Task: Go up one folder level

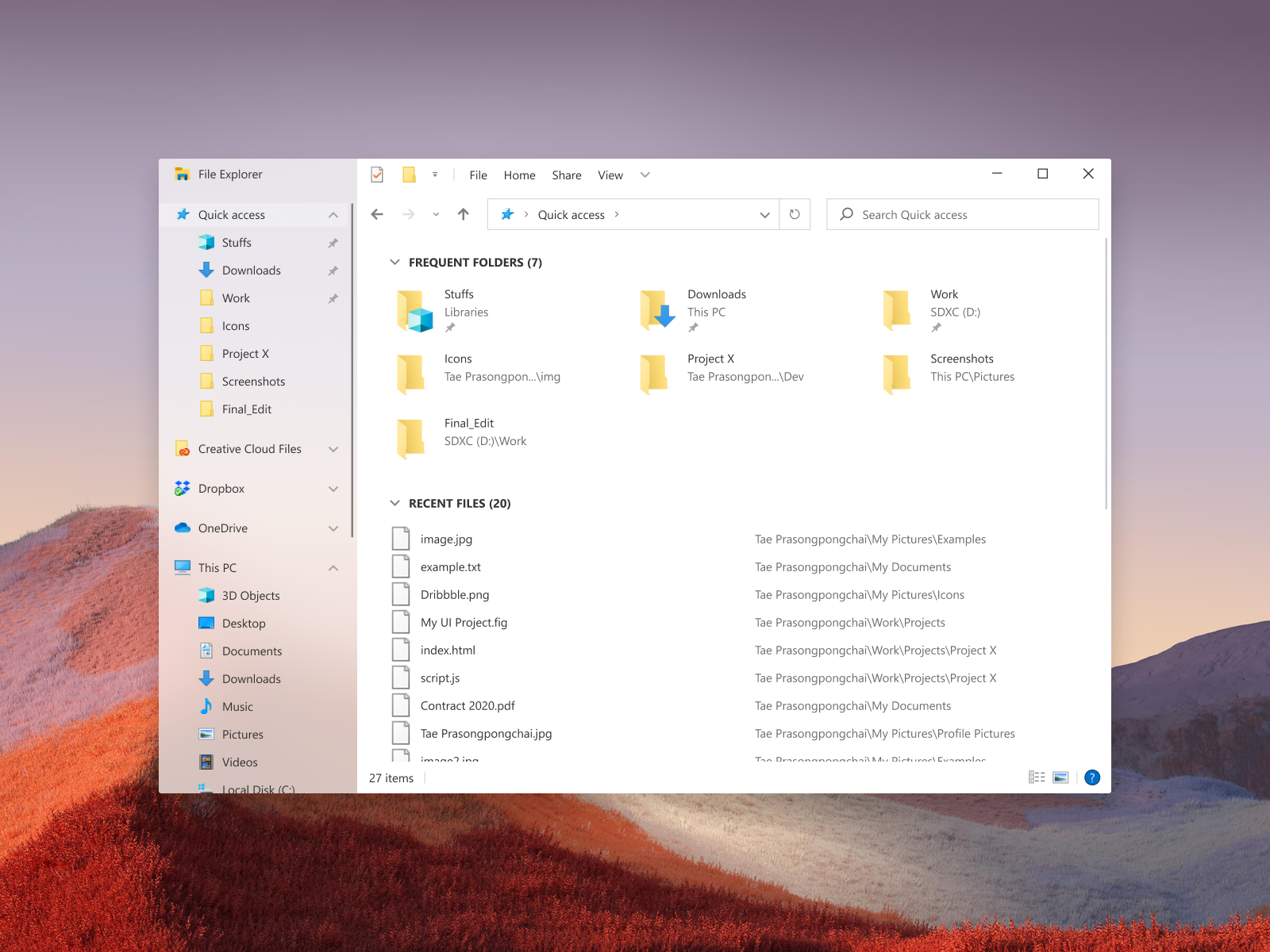Action: pos(464,214)
